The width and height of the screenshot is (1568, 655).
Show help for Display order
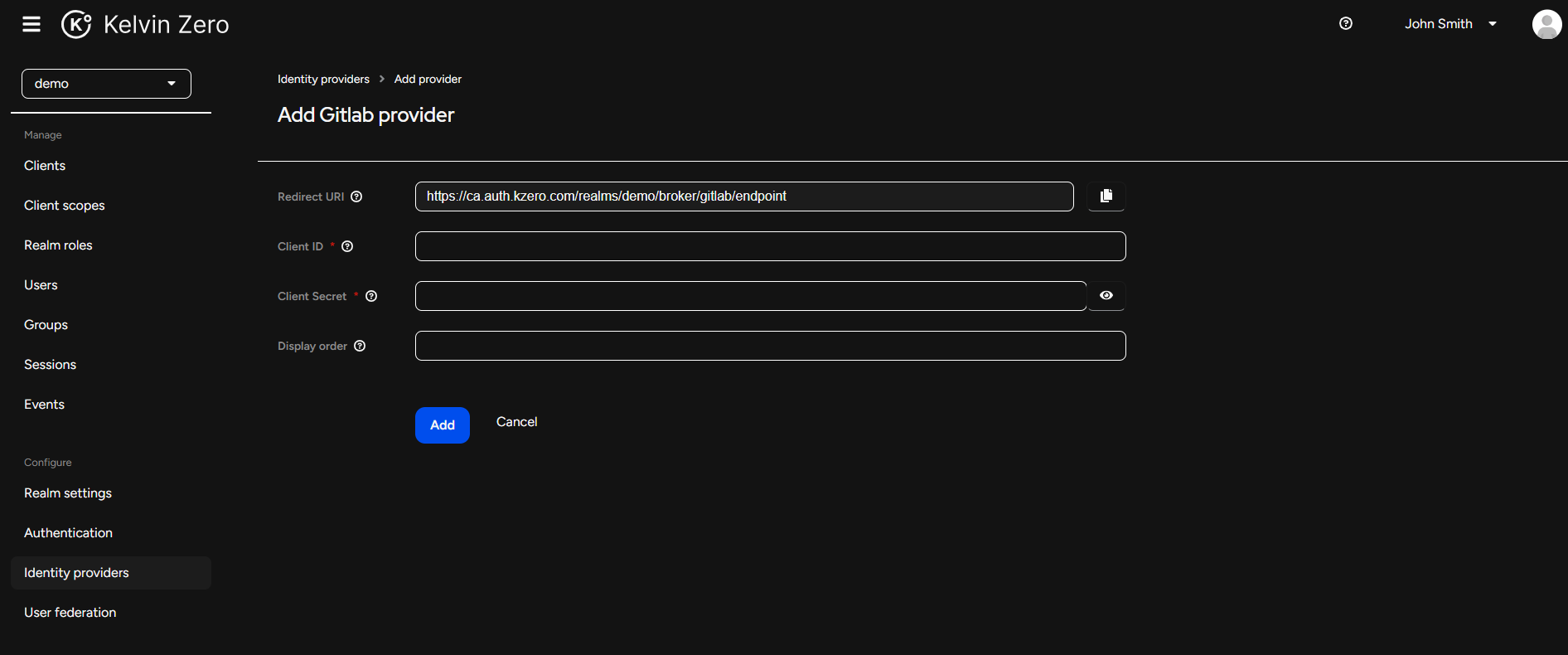[x=360, y=346]
